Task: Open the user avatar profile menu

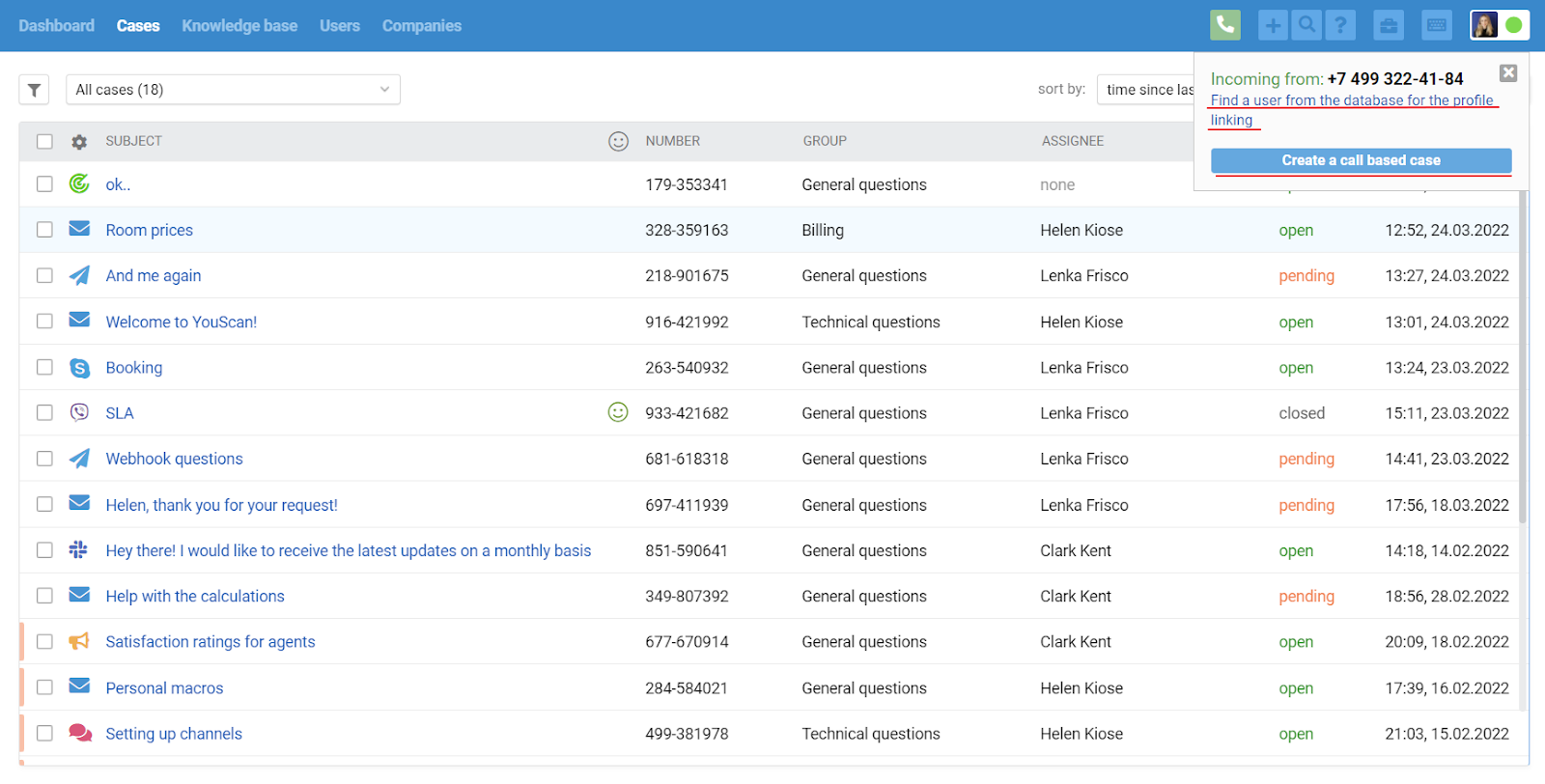Action: click(1484, 25)
